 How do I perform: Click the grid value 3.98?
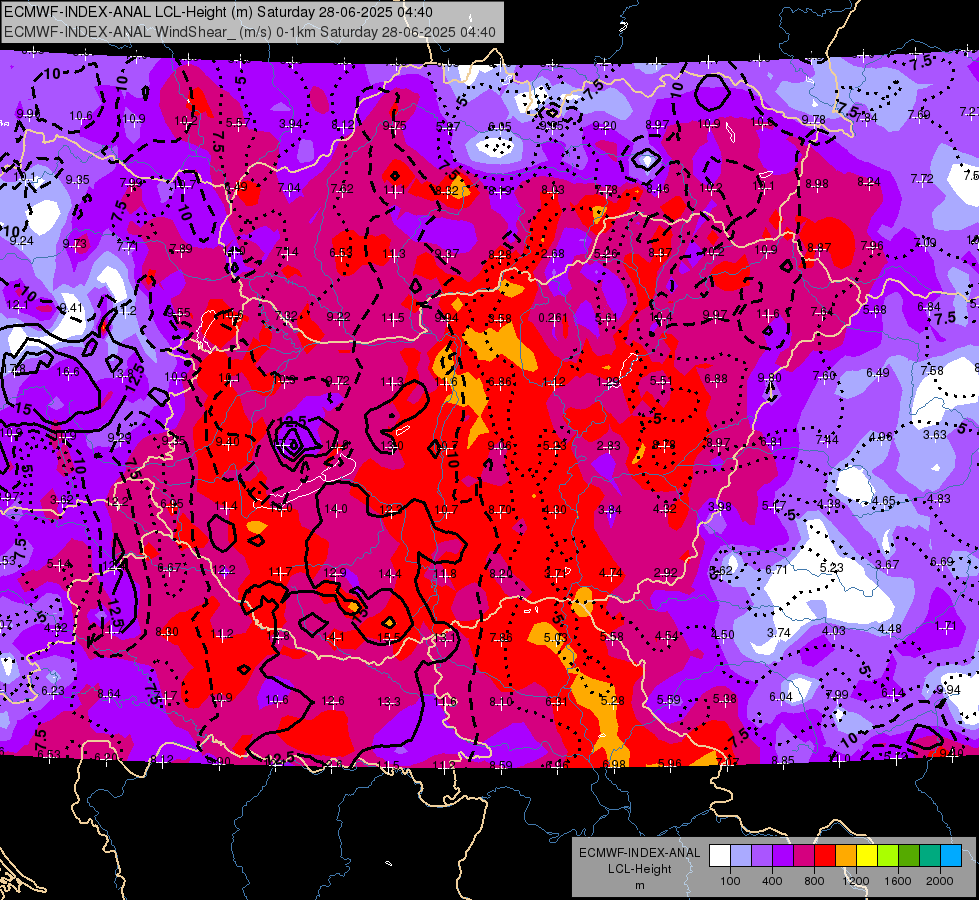[719, 507]
